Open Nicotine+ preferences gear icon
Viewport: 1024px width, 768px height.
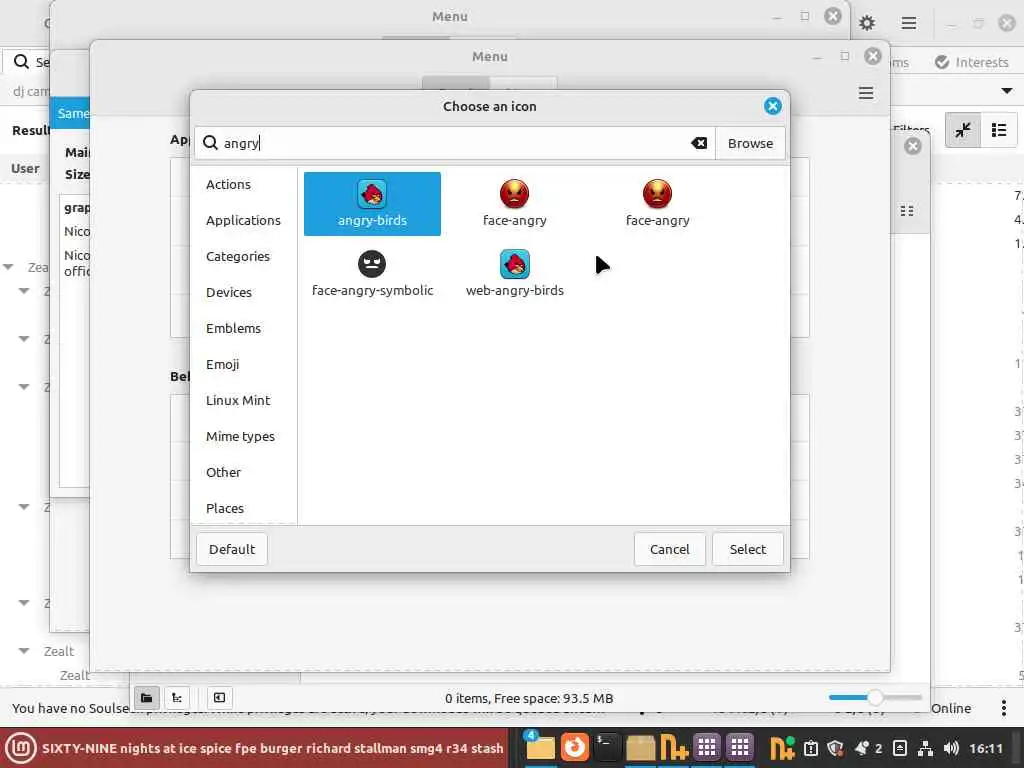tap(867, 24)
